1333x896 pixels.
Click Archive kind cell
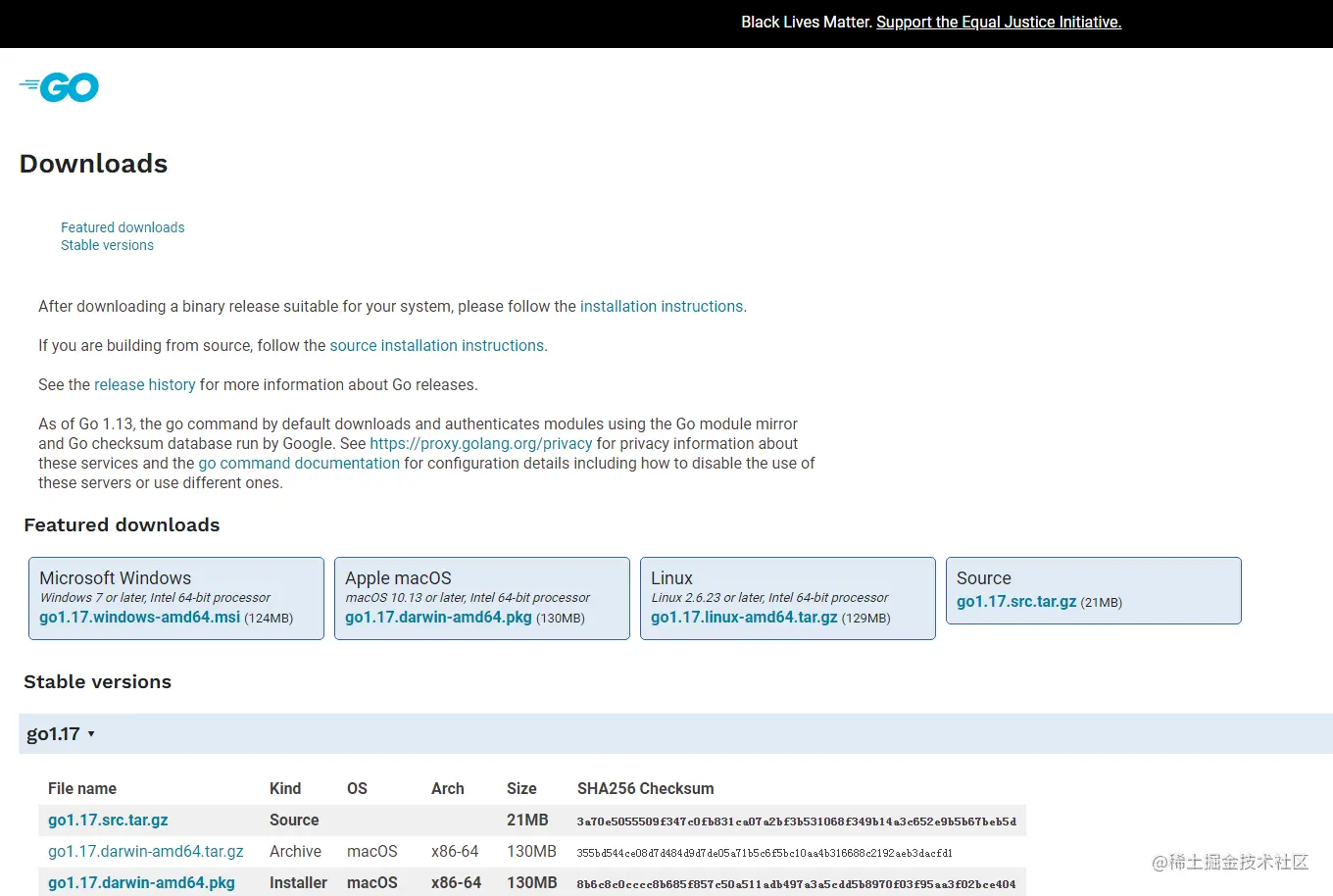[x=295, y=851]
